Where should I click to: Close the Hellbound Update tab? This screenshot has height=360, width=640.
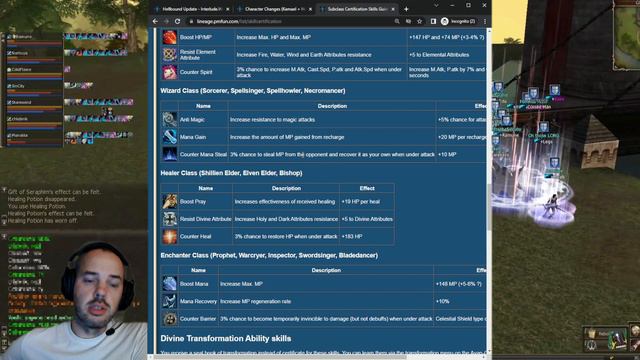coord(228,9)
